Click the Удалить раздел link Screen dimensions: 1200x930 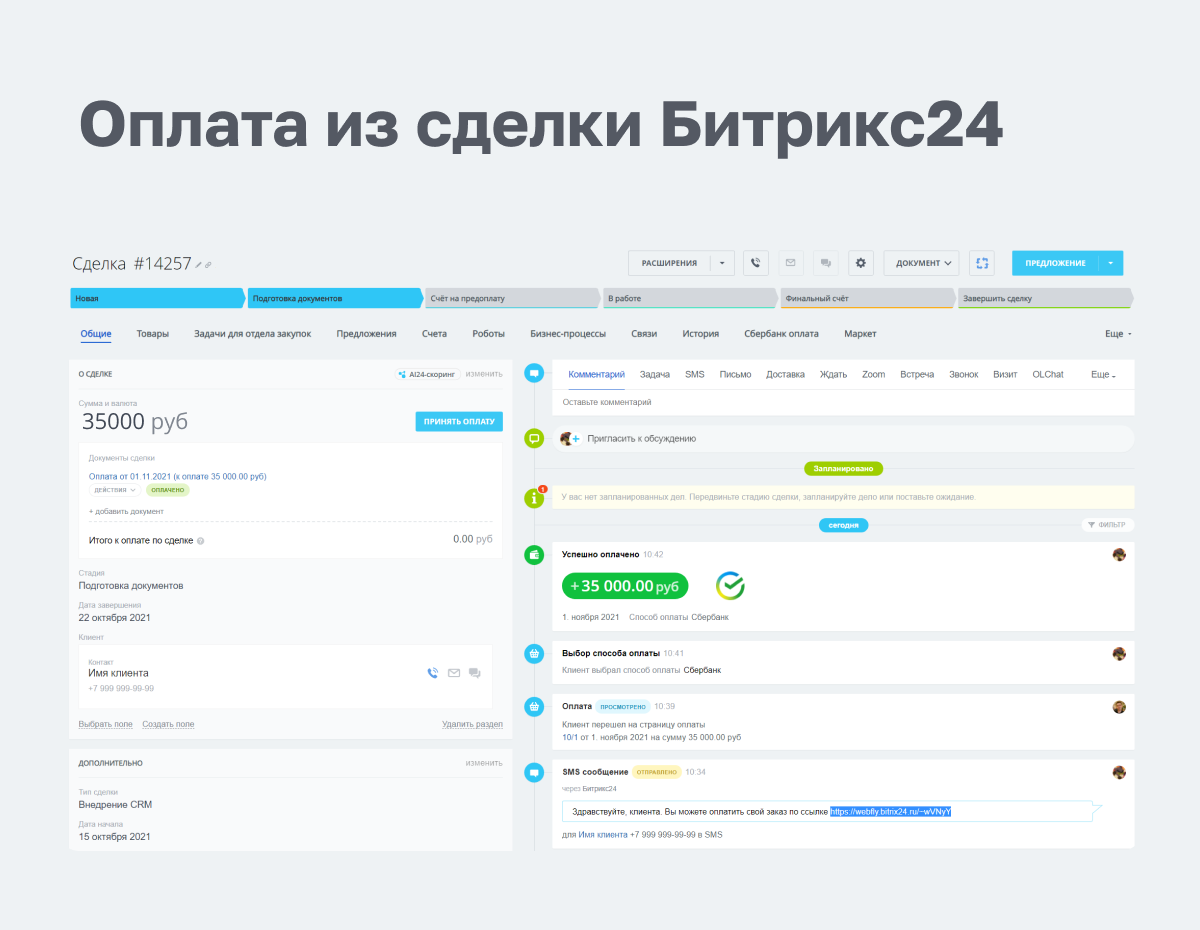[x=472, y=724]
